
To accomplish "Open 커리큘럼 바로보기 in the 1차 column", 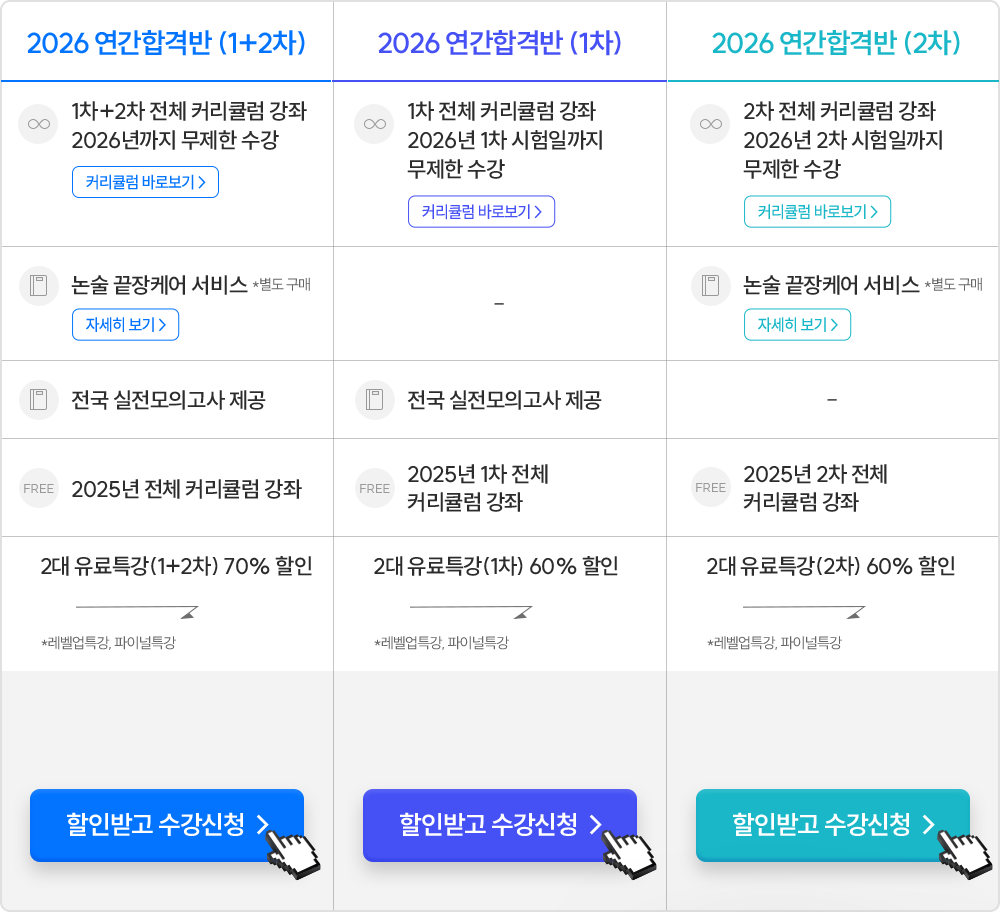I will [481, 212].
